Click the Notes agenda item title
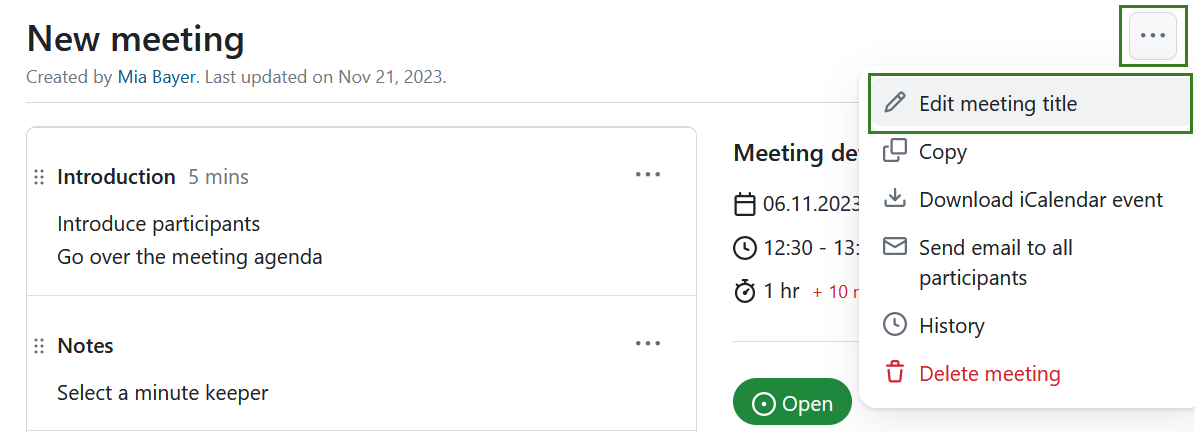The width and height of the screenshot is (1195, 432). tap(85, 346)
